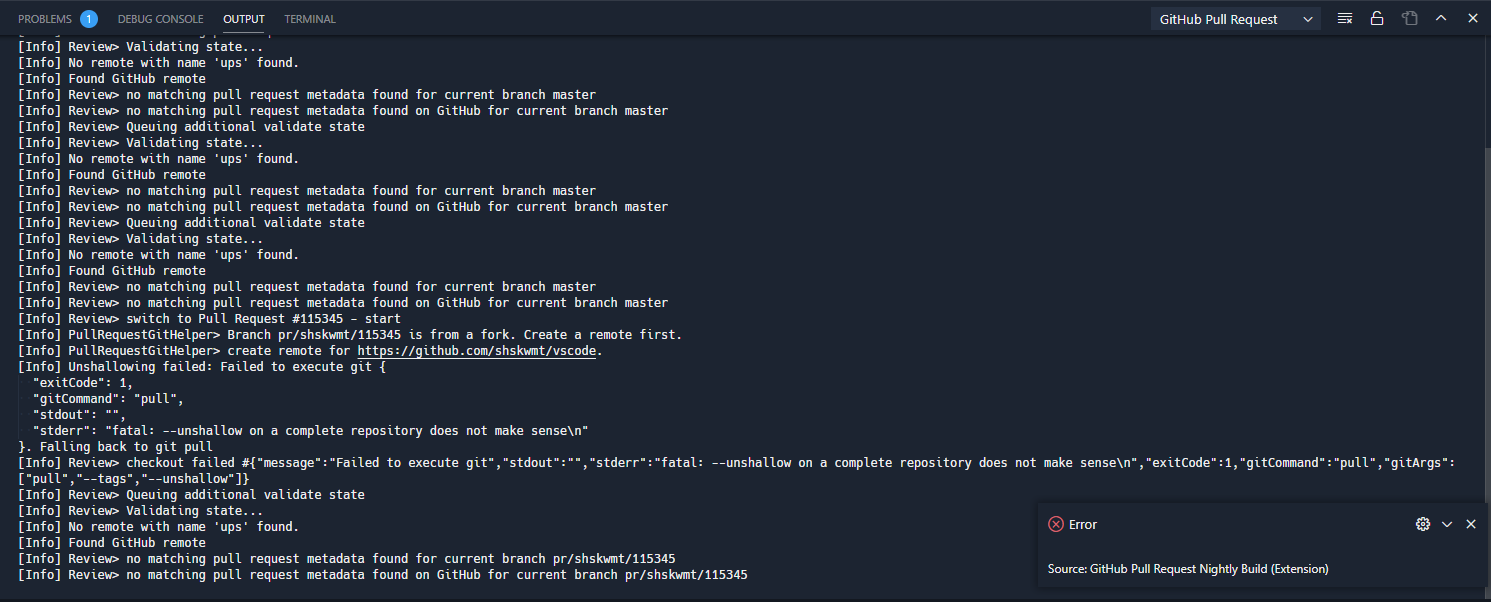This screenshot has height=602, width=1491.
Task: Dismiss the Error notification with its X
Action: coord(1471,523)
